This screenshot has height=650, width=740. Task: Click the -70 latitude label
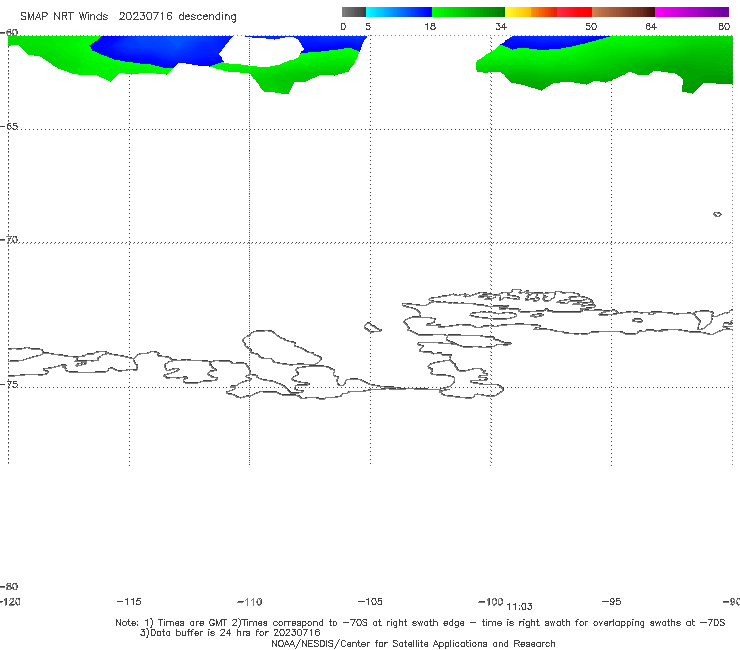point(9,240)
